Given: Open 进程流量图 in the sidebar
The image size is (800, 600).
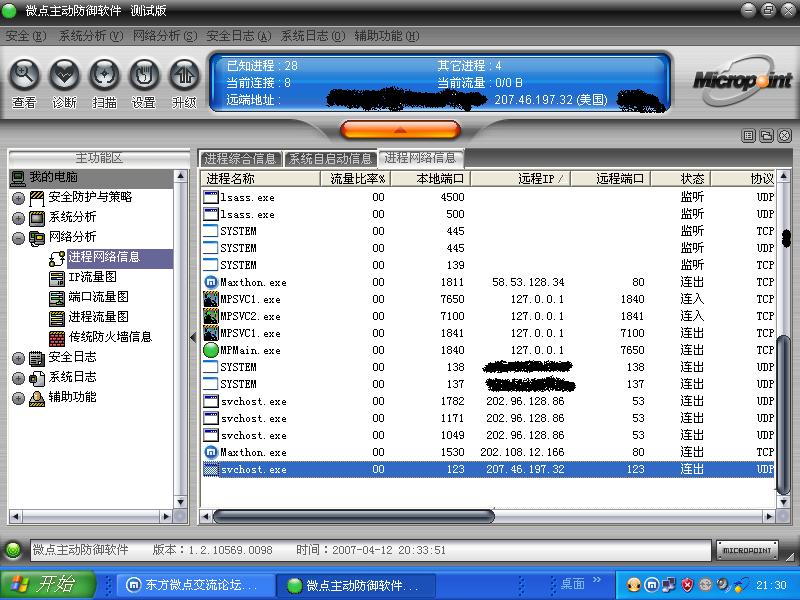Looking at the screenshot, I should click(x=98, y=317).
